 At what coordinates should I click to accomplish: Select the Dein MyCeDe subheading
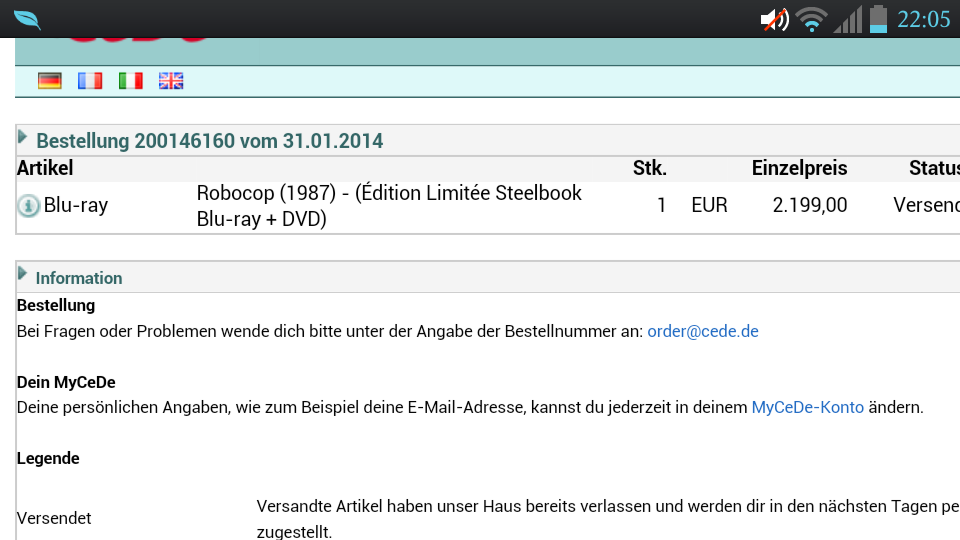point(66,382)
